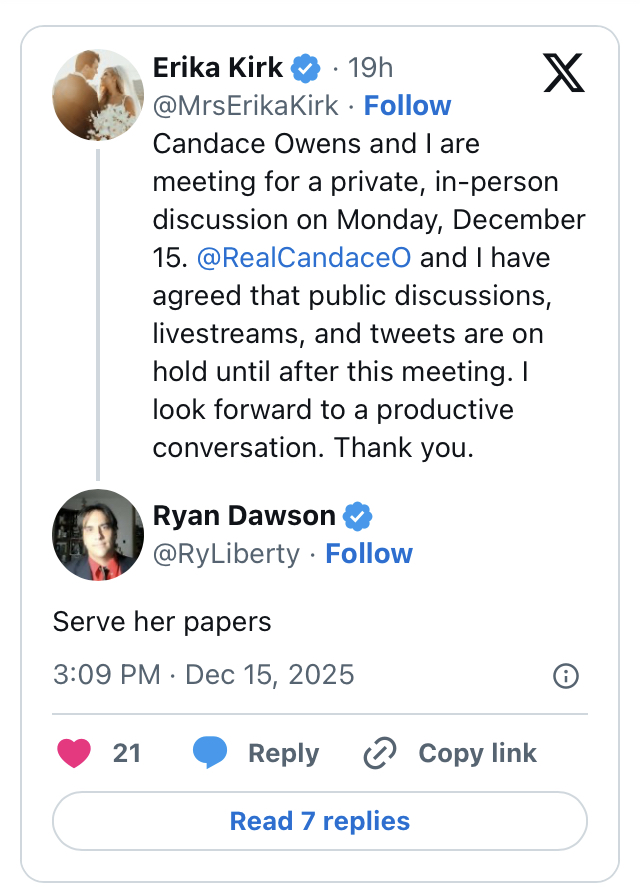The height and width of the screenshot is (896, 640).
Task: Follow @MrsErikaKirk
Action: 407,106
